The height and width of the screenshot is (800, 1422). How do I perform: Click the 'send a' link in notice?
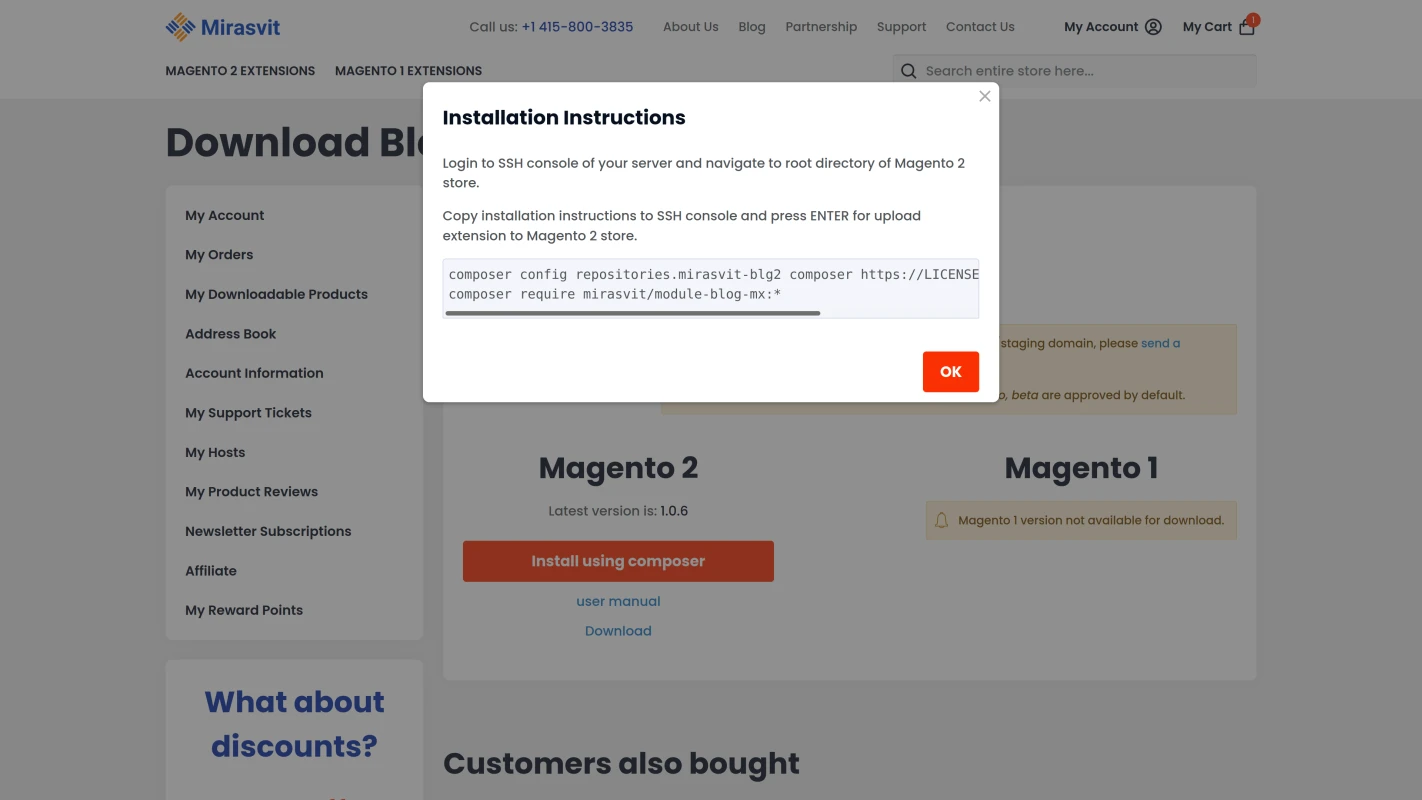coord(1160,343)
